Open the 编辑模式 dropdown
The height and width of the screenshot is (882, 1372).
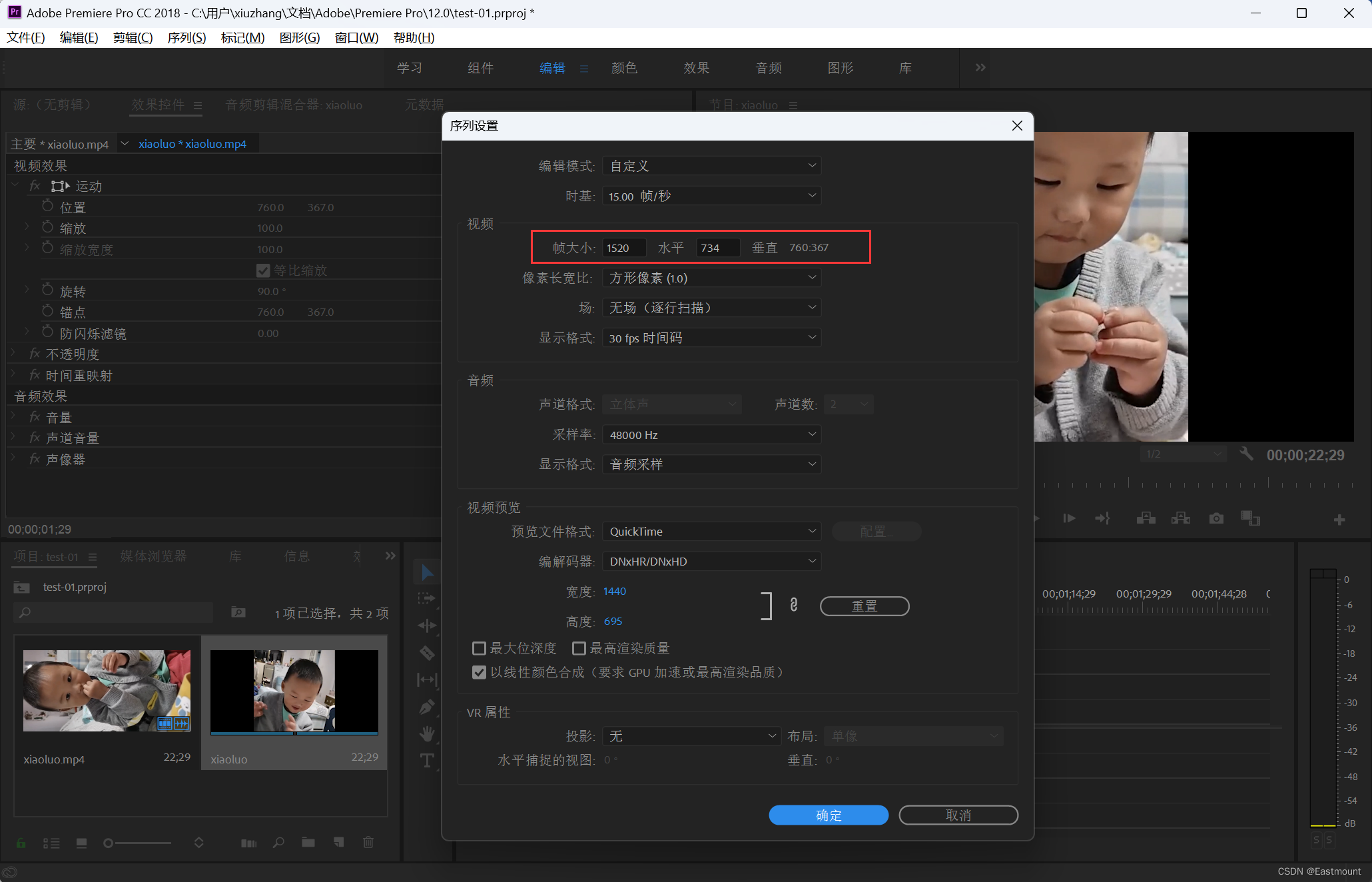click(711, 166)
